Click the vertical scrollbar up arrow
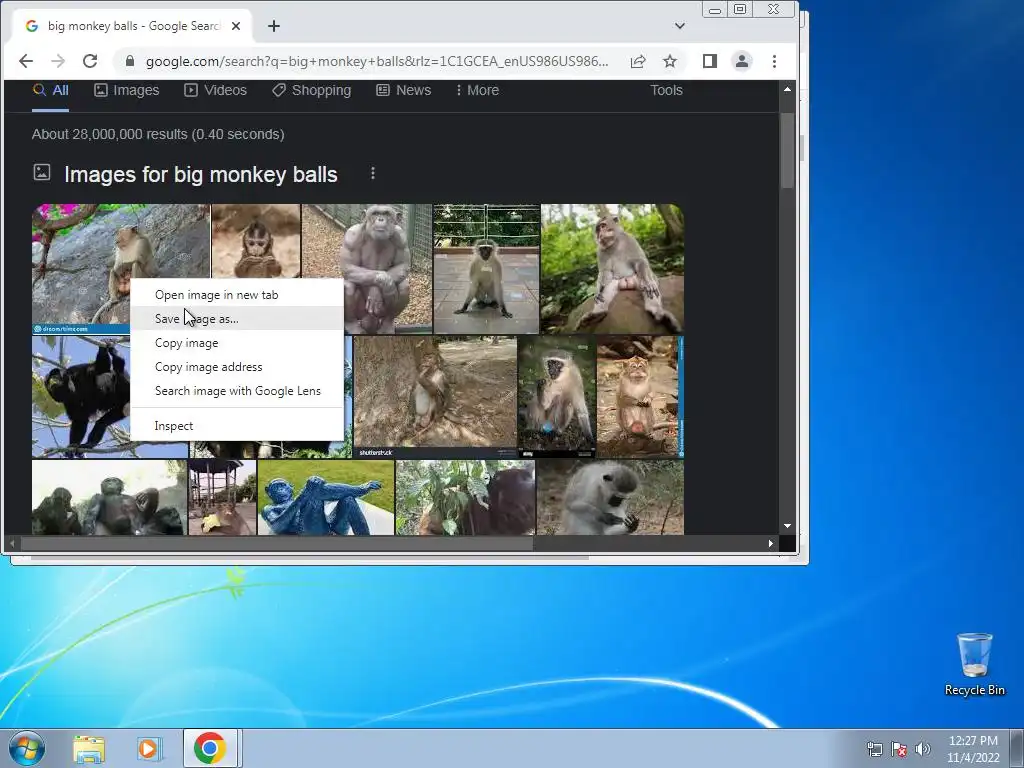 (787, 89)
